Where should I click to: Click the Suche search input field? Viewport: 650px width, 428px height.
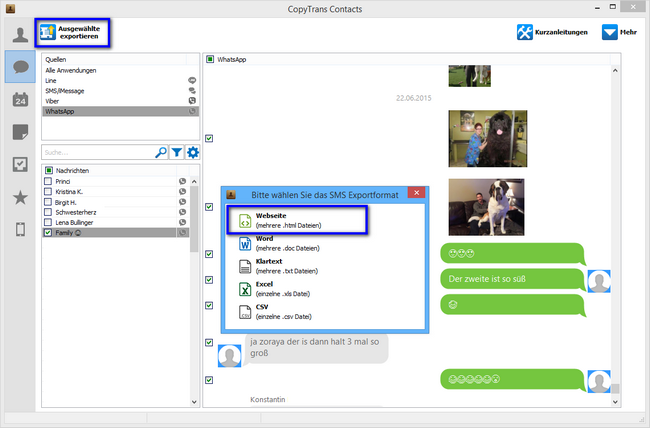tap(97, 152)
